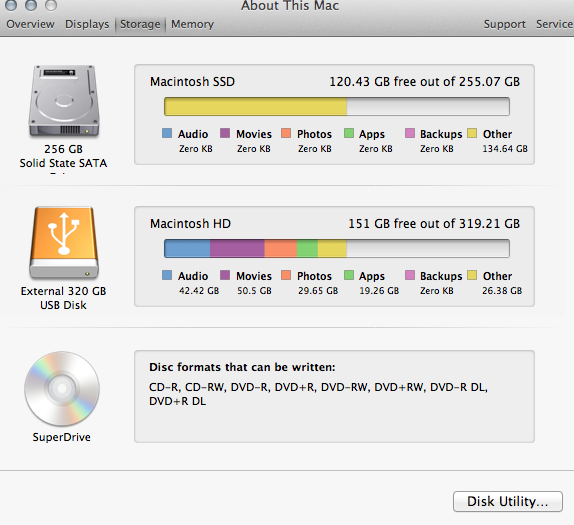Viewport: 574px width, 525px height.
Task: Click the '29.65 GB' Photos value
Action: (318, 291)
